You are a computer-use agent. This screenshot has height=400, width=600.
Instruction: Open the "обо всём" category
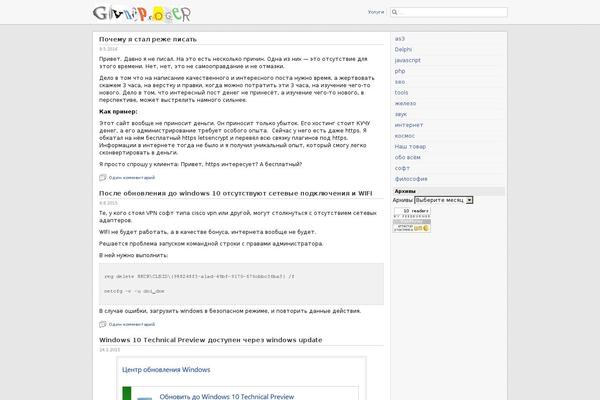[x=408, y=157]
